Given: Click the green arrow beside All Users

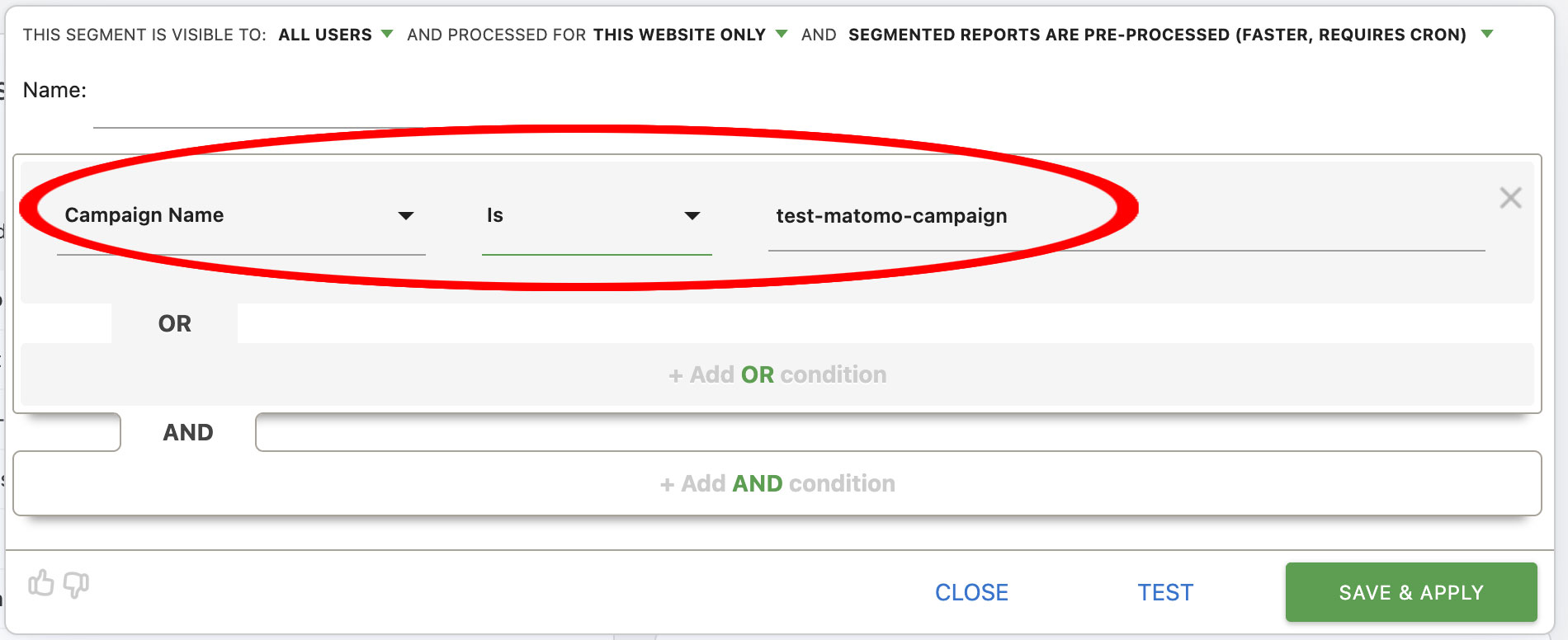Looking at the screenshot, I should coord(386,34).
